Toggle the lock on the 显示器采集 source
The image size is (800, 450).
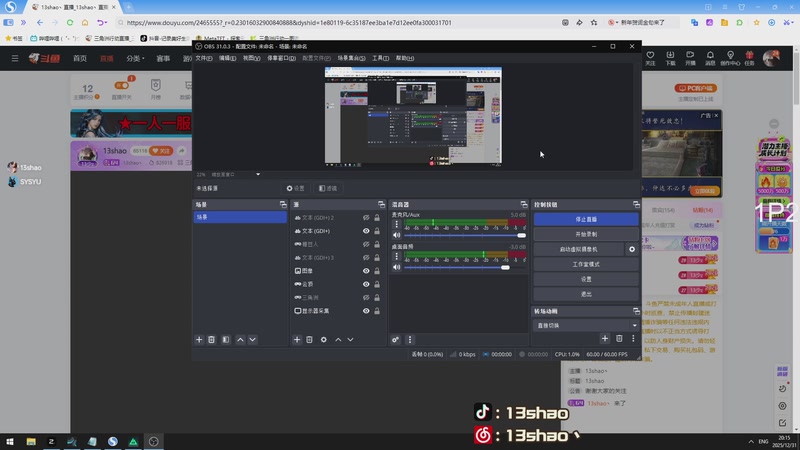click(x=377, y=311)
